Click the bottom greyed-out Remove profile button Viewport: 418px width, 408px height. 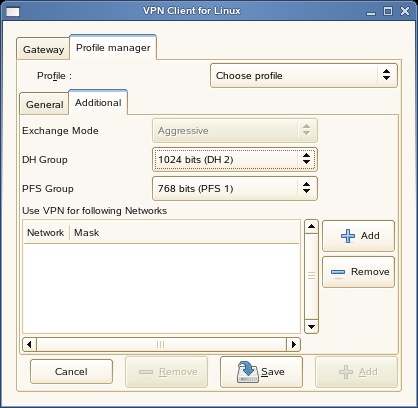tap(166, 372)
